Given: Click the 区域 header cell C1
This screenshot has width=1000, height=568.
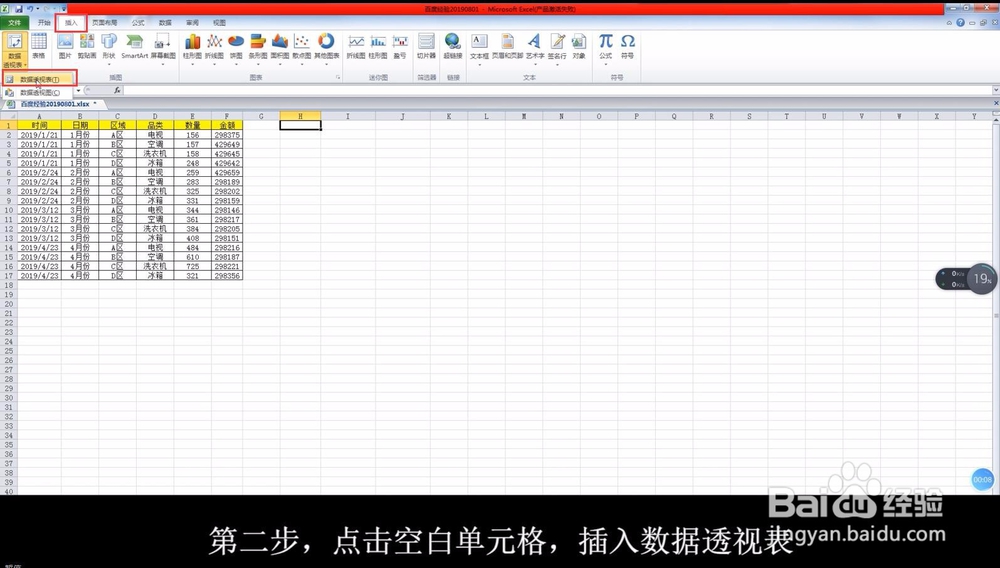Looking at the screenshot, I should point(117,126).
